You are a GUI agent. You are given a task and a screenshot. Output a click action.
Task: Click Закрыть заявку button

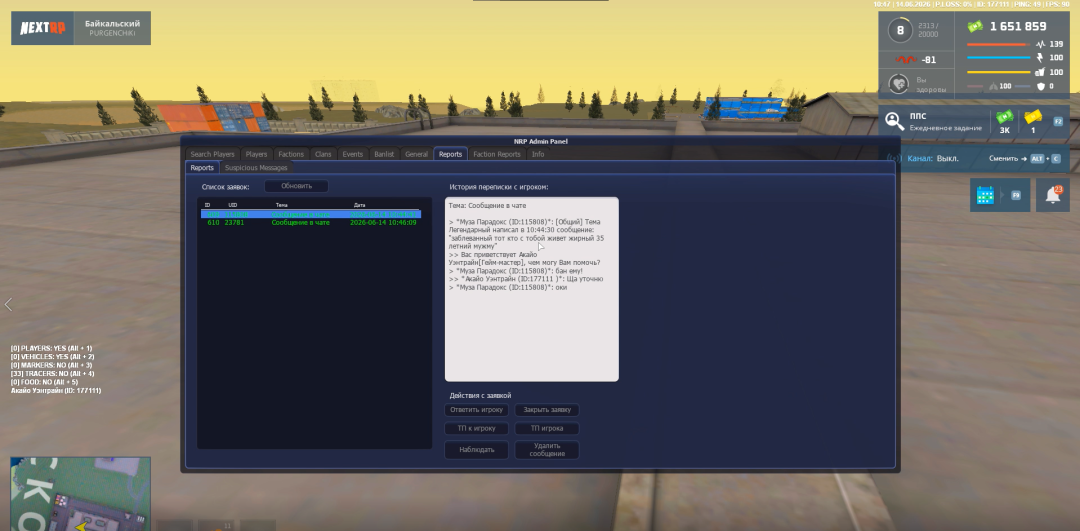[547, 410]
